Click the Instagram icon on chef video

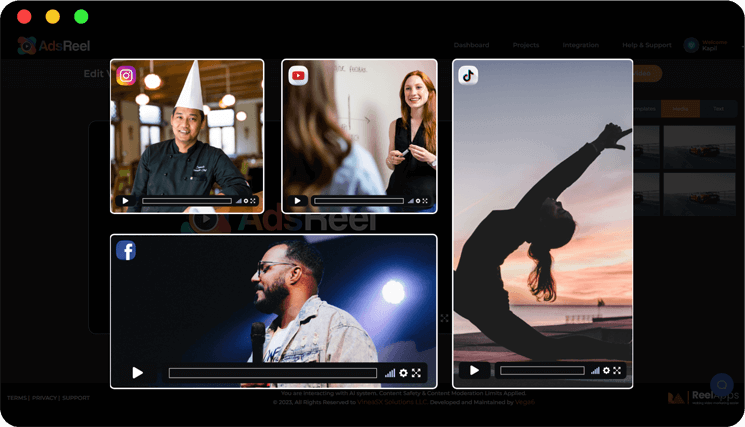(x=126, y=76)
